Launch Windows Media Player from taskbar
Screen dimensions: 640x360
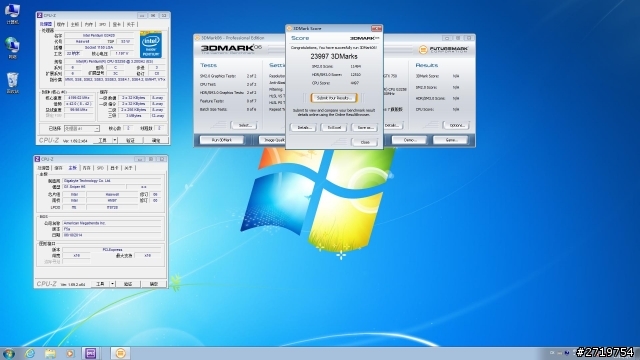tap(70, 353)
